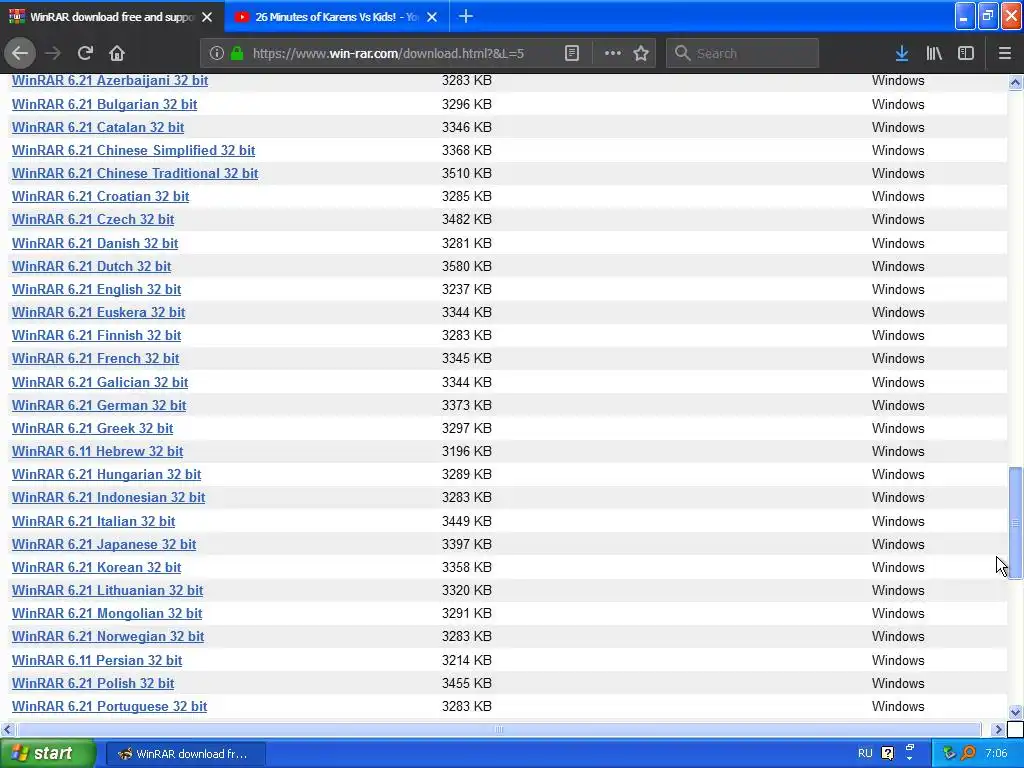This screenshot has height=768, width=1024.
Task: Toggle the sidebar panel icon
Action: [966, 53]
